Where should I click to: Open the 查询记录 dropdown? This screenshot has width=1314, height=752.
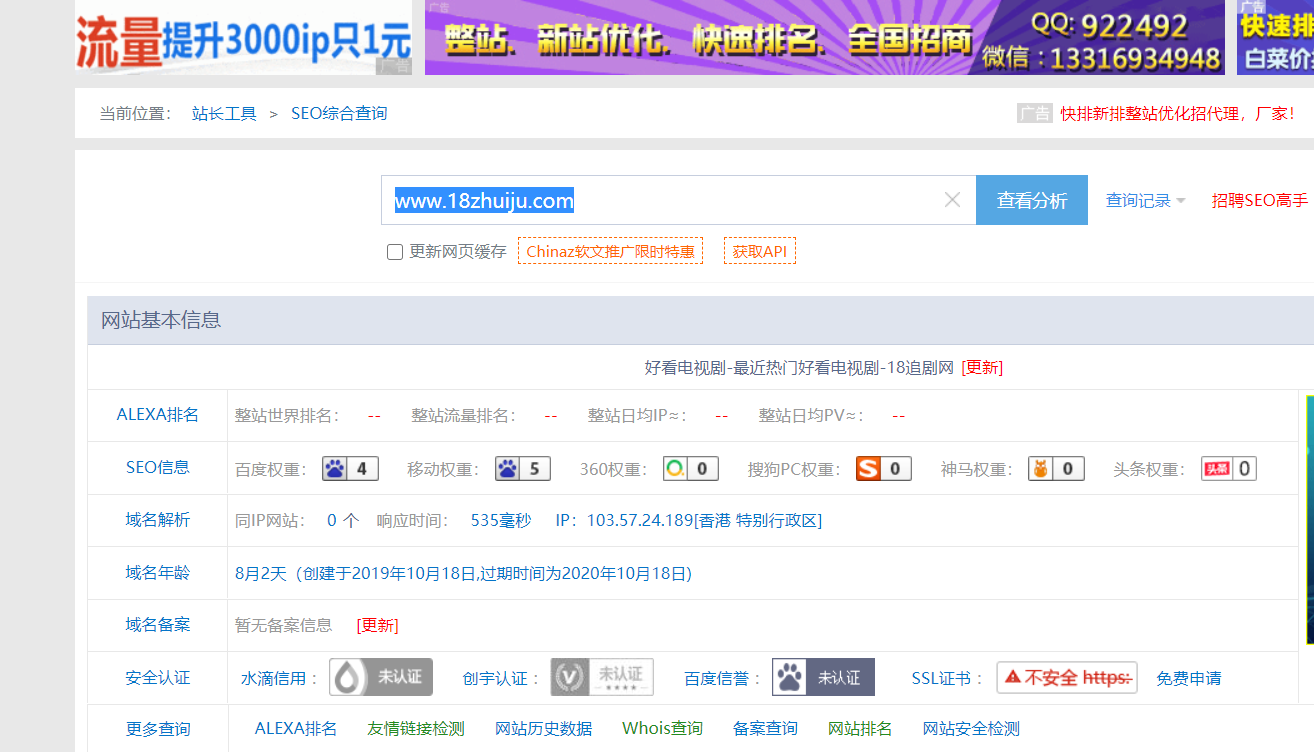tap(1140, 200)
